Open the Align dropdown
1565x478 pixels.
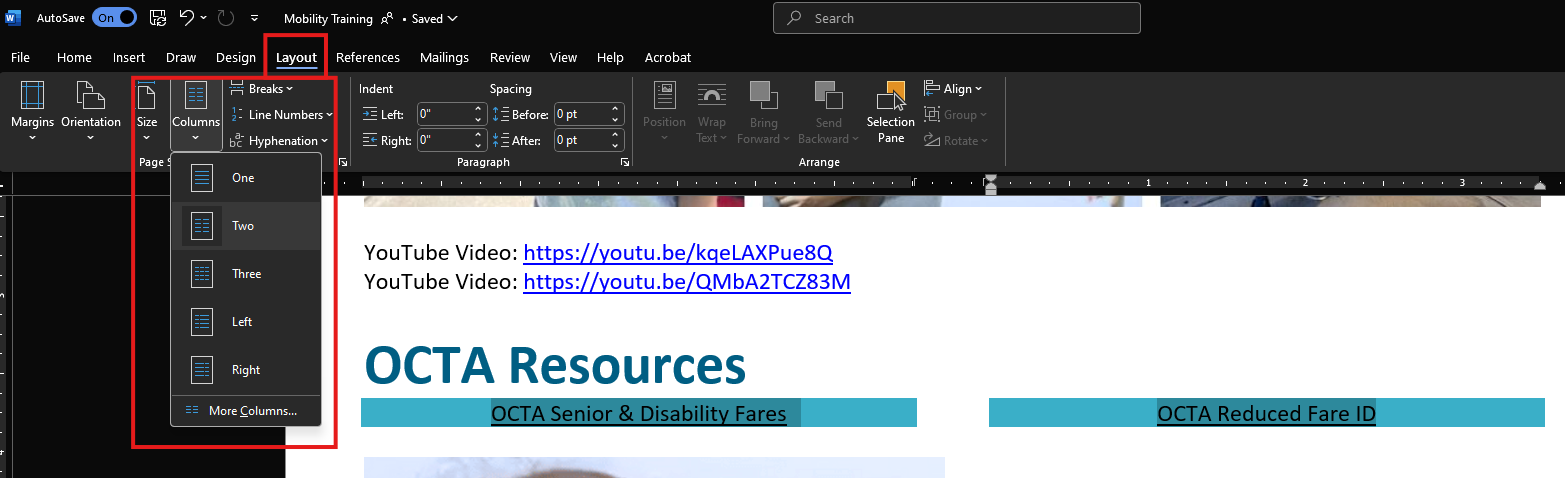coord(953,89)
